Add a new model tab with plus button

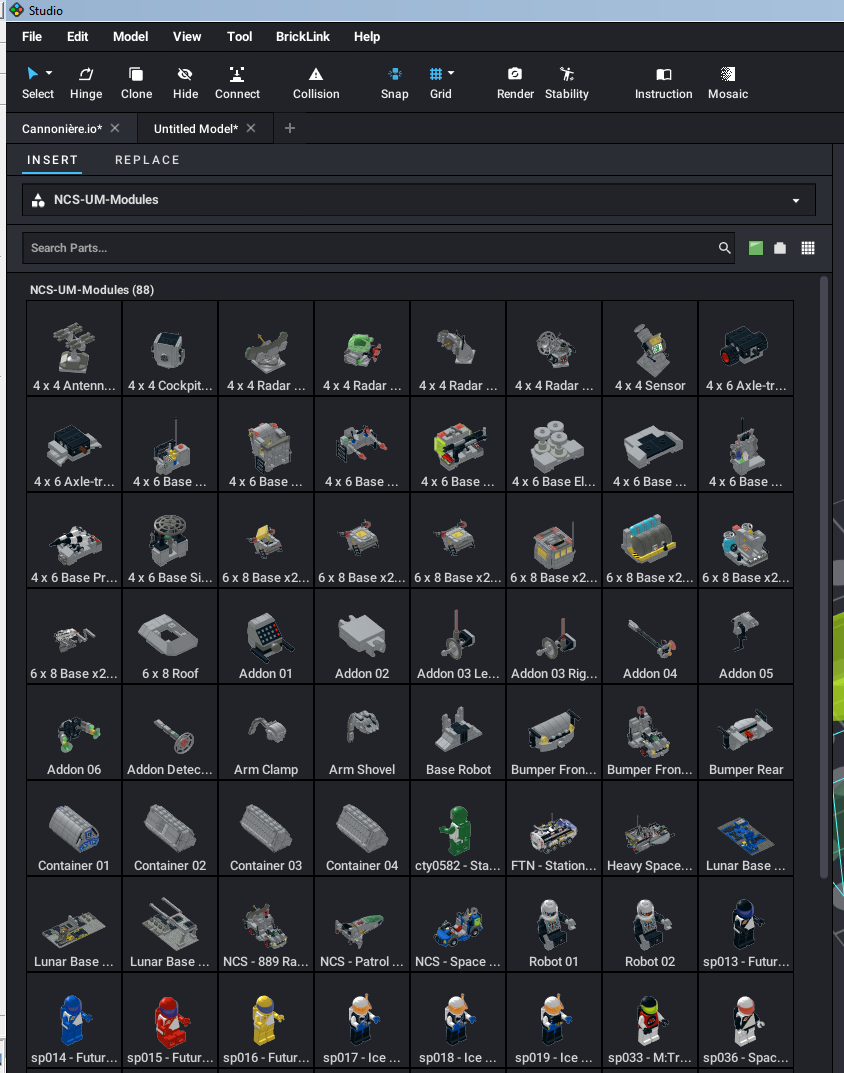[x=290, y=128]
